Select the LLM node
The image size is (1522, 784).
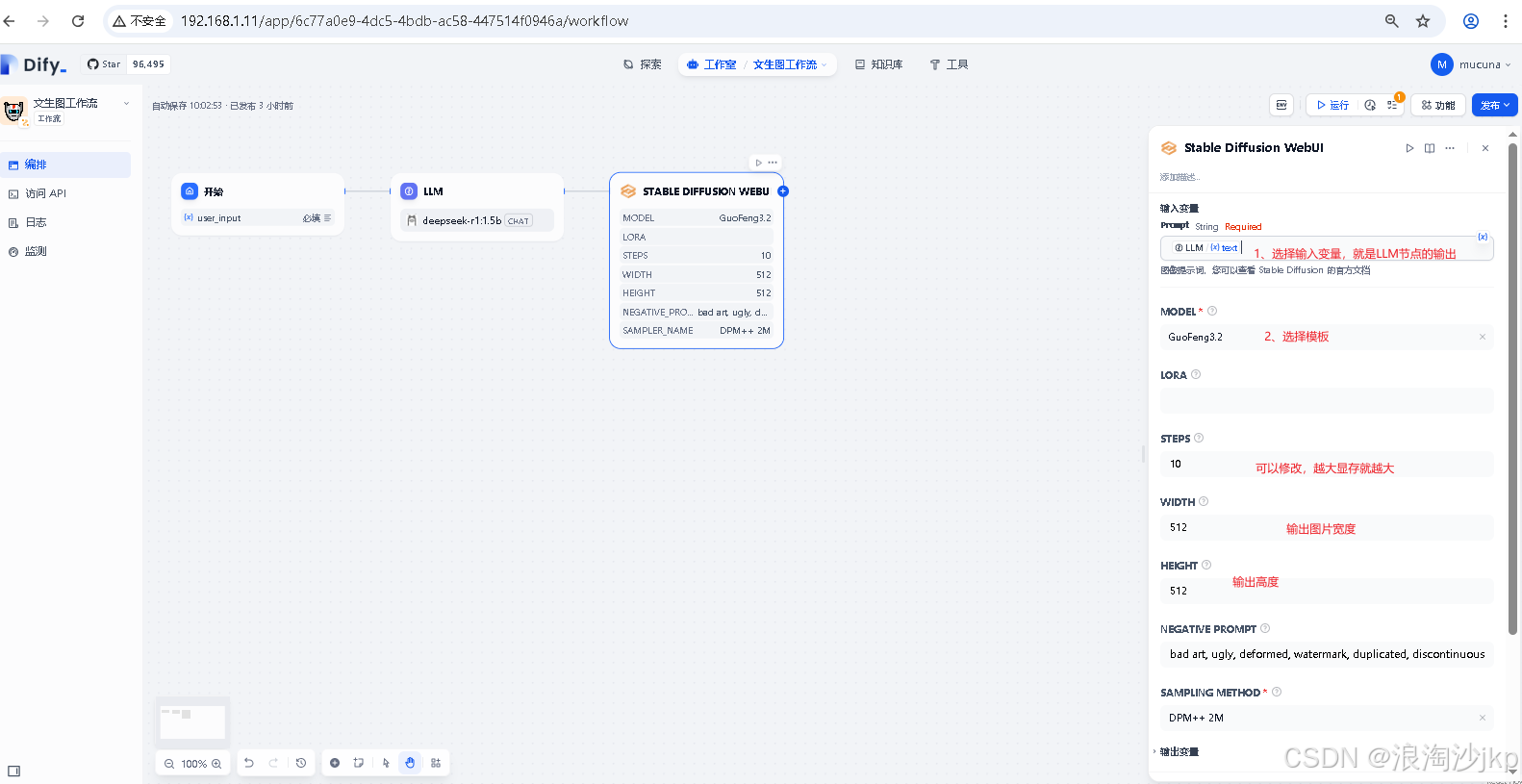(x=477, y=206)
